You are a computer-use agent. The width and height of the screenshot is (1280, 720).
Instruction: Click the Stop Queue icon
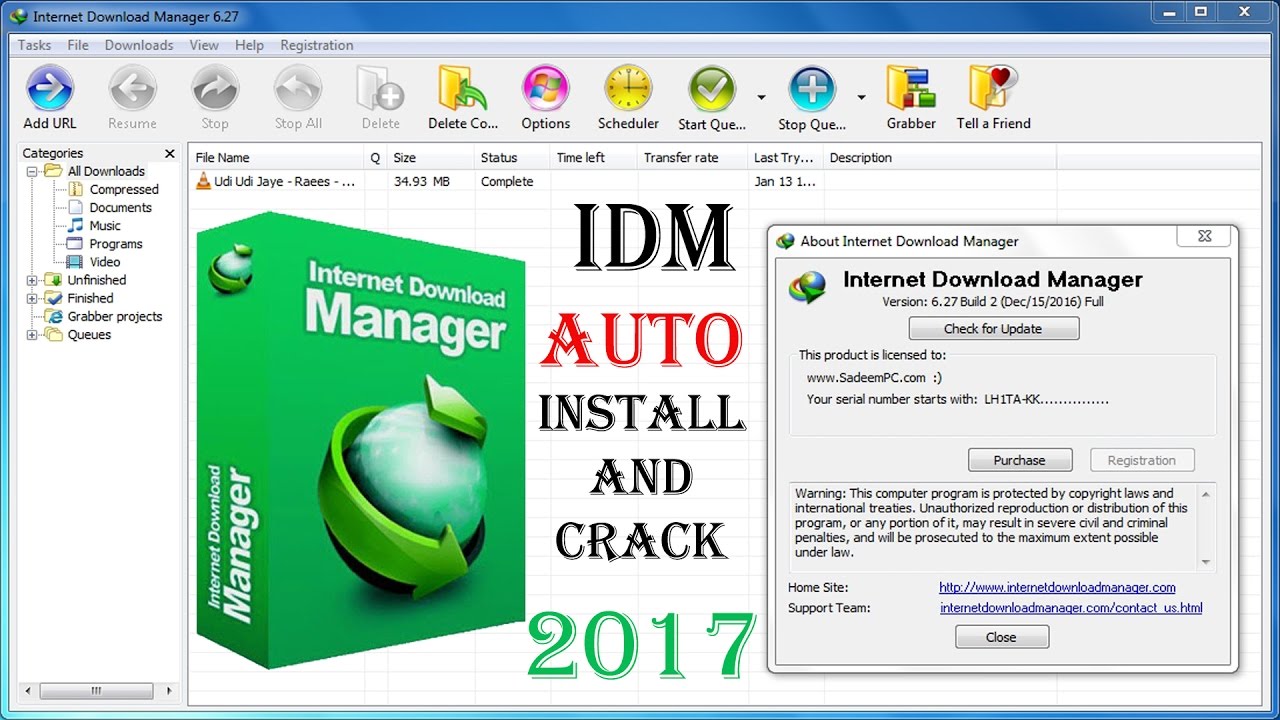click(x=812, y=90)
